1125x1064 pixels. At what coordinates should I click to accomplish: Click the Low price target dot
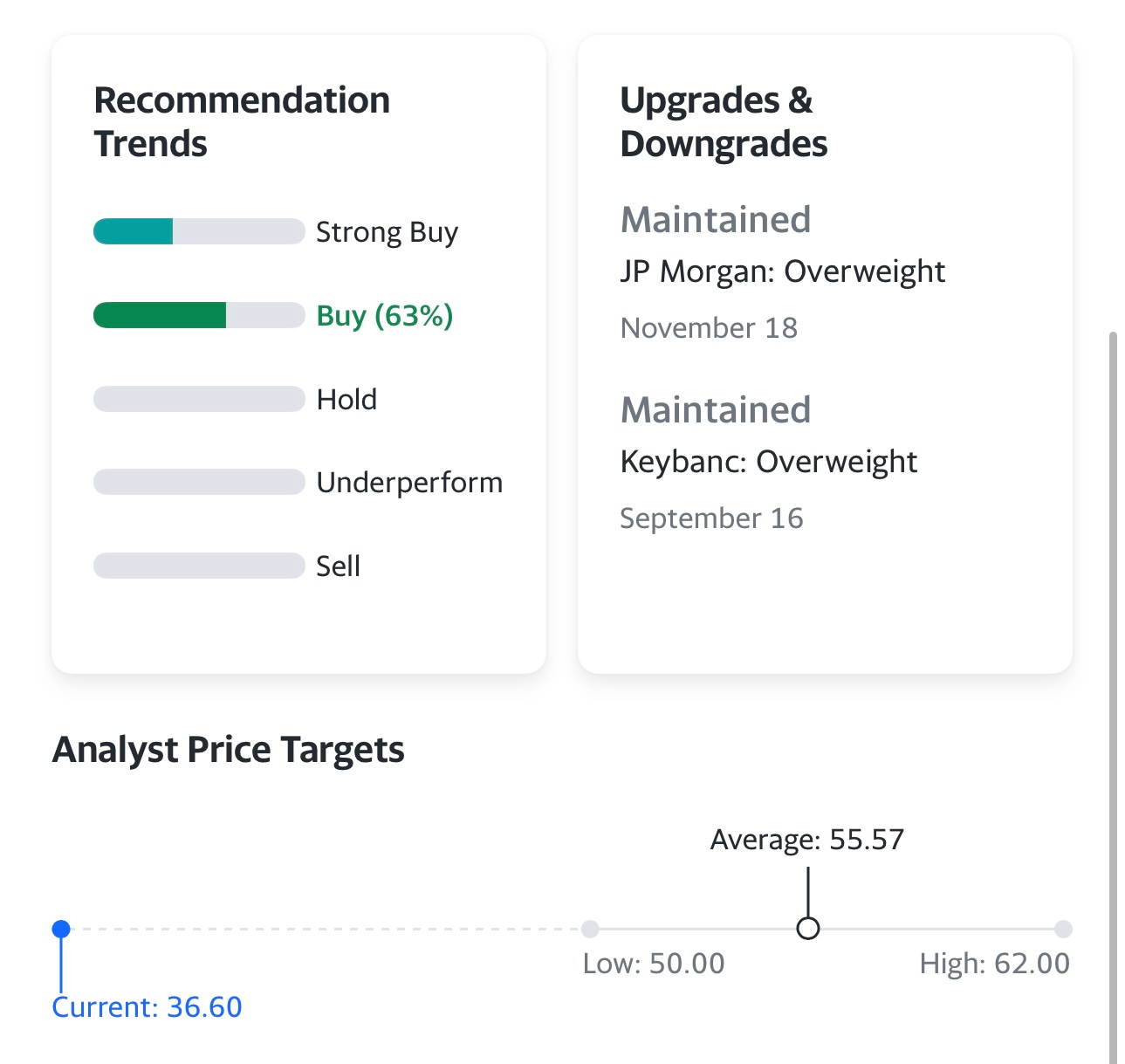pos(590,929)
